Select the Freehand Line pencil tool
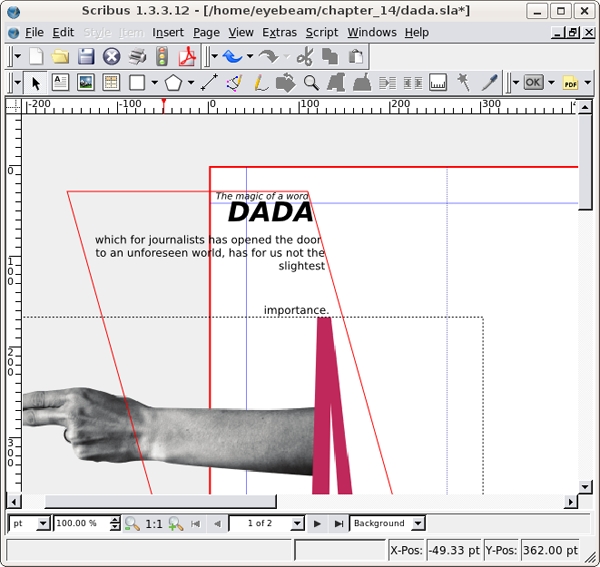 pyautogui.click(x=261, y=83)
